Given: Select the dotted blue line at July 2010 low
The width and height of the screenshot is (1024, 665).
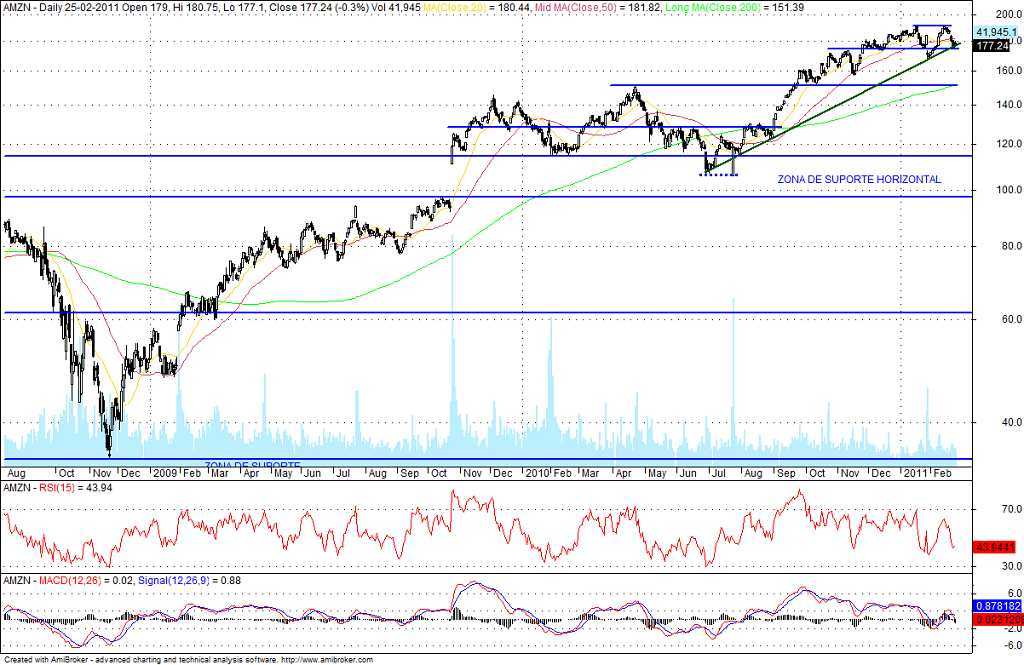Looking at the screenshot, I should pos(718,175).
